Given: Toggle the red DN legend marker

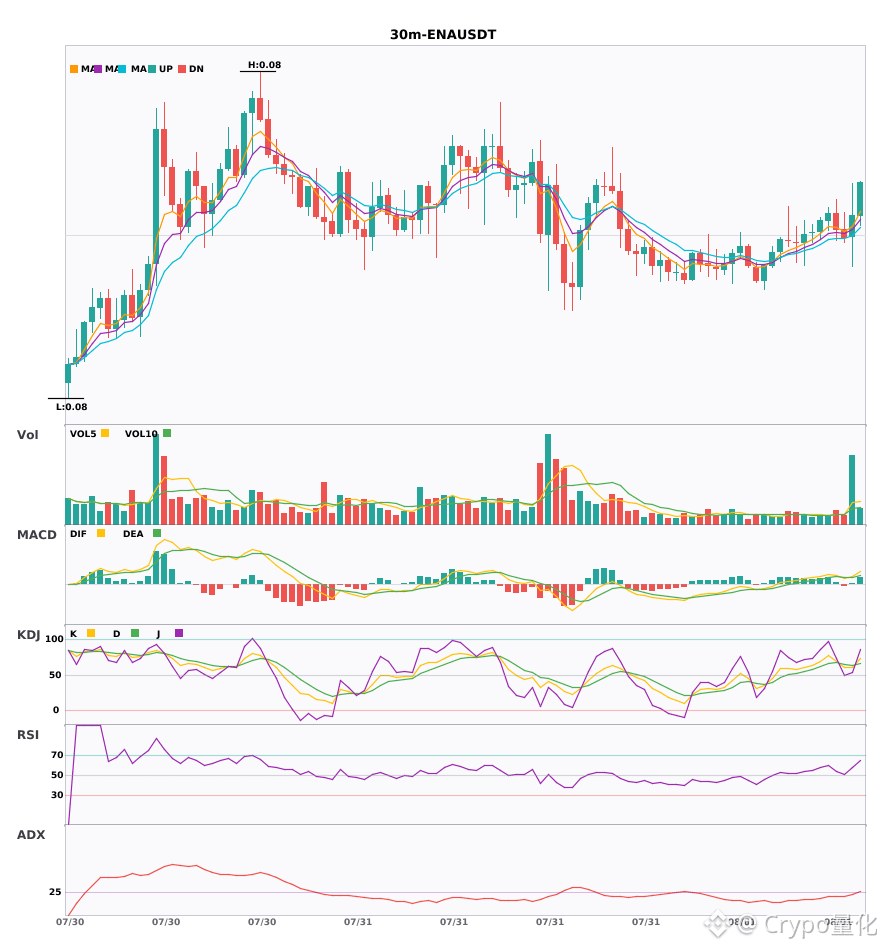Looking at the screenshot, I should click(x=182, y=69).
